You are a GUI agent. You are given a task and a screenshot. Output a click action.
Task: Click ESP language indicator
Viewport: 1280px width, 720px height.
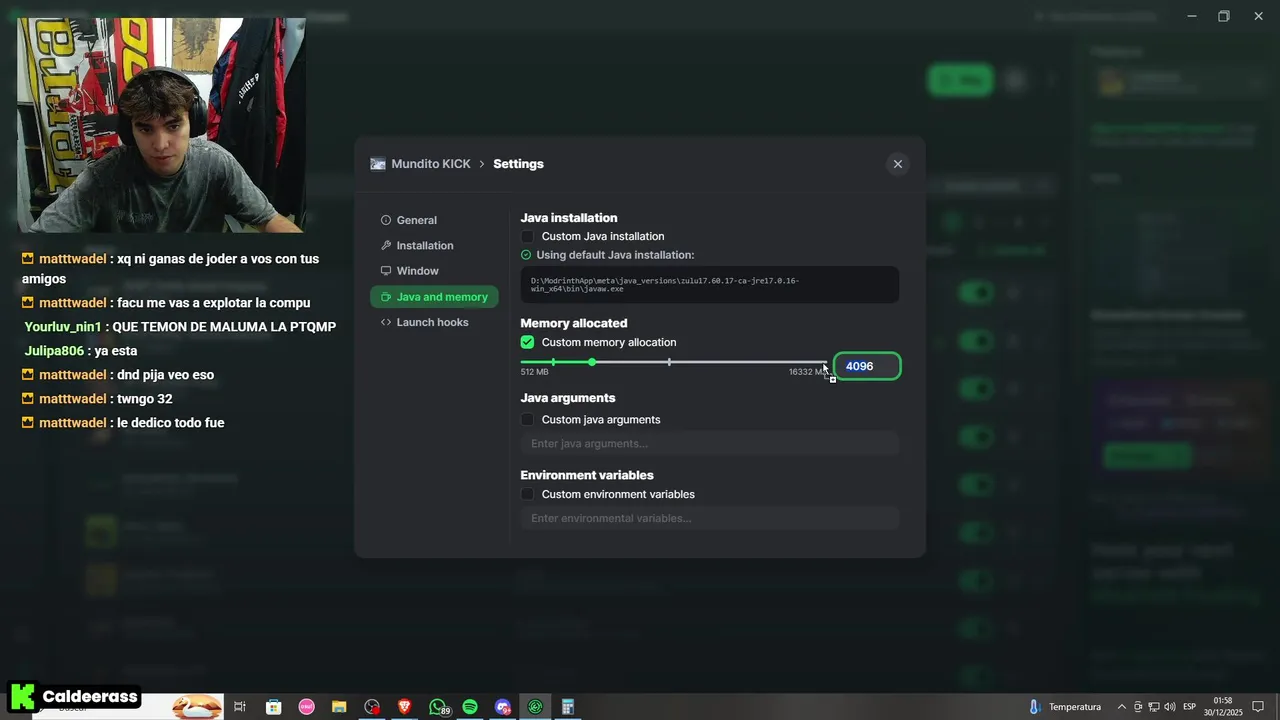[1189, 707]
